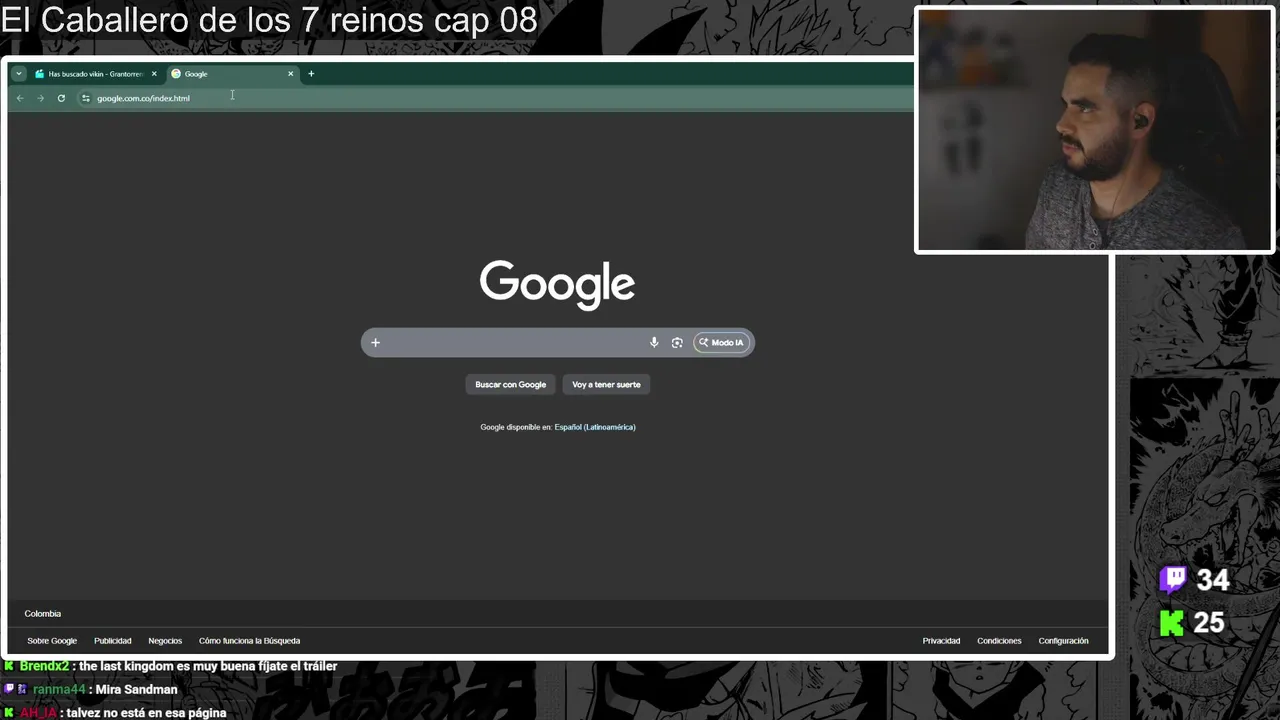The height and width of the screenshot is (720, 1280).
Task: Switch to the Grantorrent 'Has buscado vikin' tab
Action: click(96, 74)
